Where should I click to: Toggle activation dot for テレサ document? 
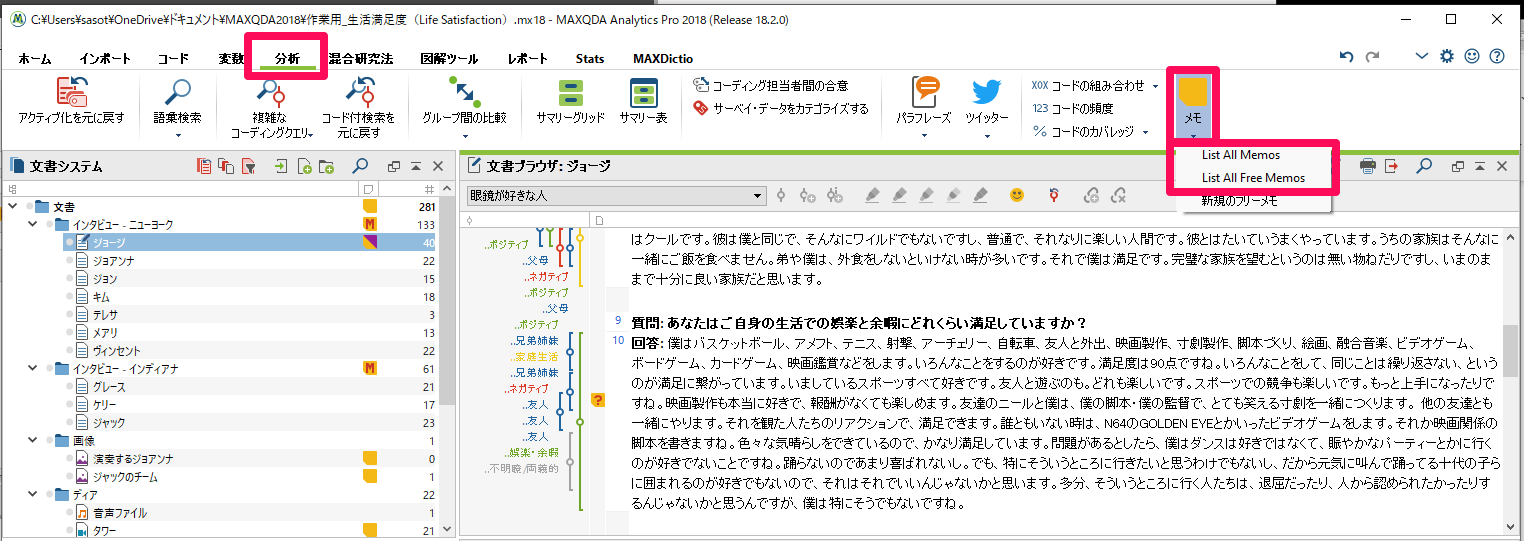(68, 315)
